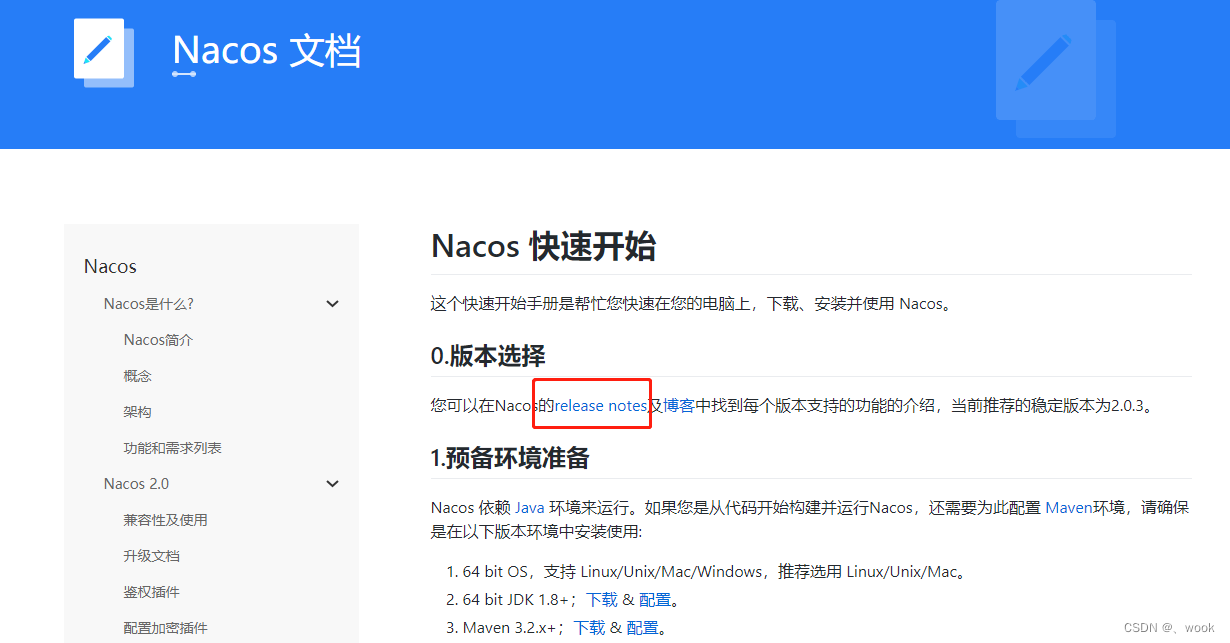Screen dimensions: 1230x643
Task: Click "下载" link in the JDK line
Action: click(x=602, y=600)
